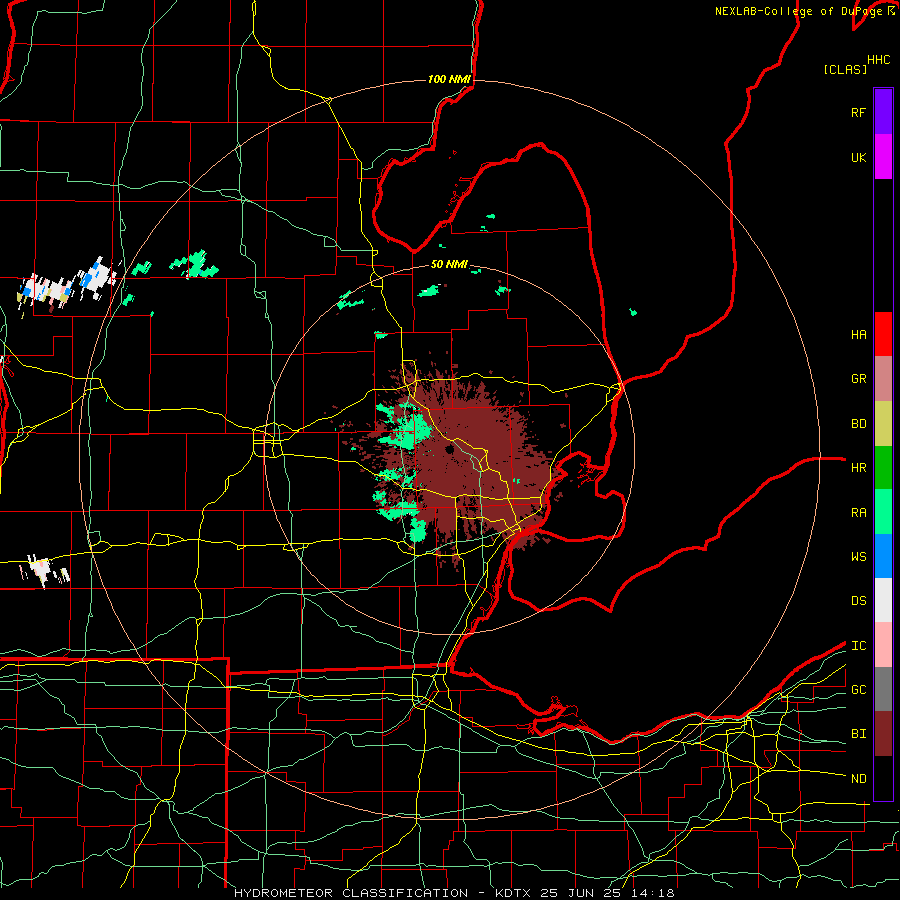Click the KDTX radar site identifier
900x900 pixels.
pos(514,893)
